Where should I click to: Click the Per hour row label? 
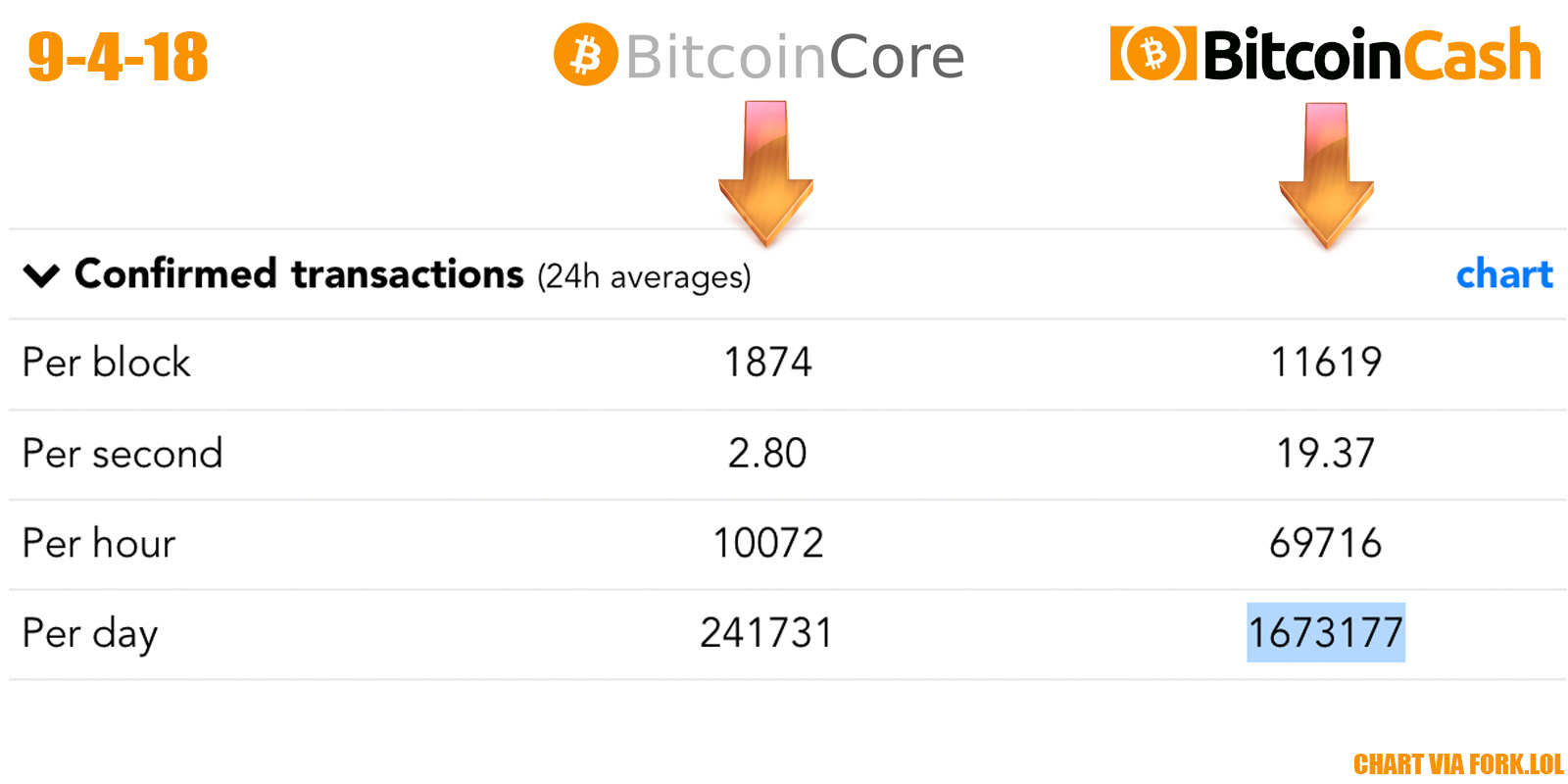99,544
